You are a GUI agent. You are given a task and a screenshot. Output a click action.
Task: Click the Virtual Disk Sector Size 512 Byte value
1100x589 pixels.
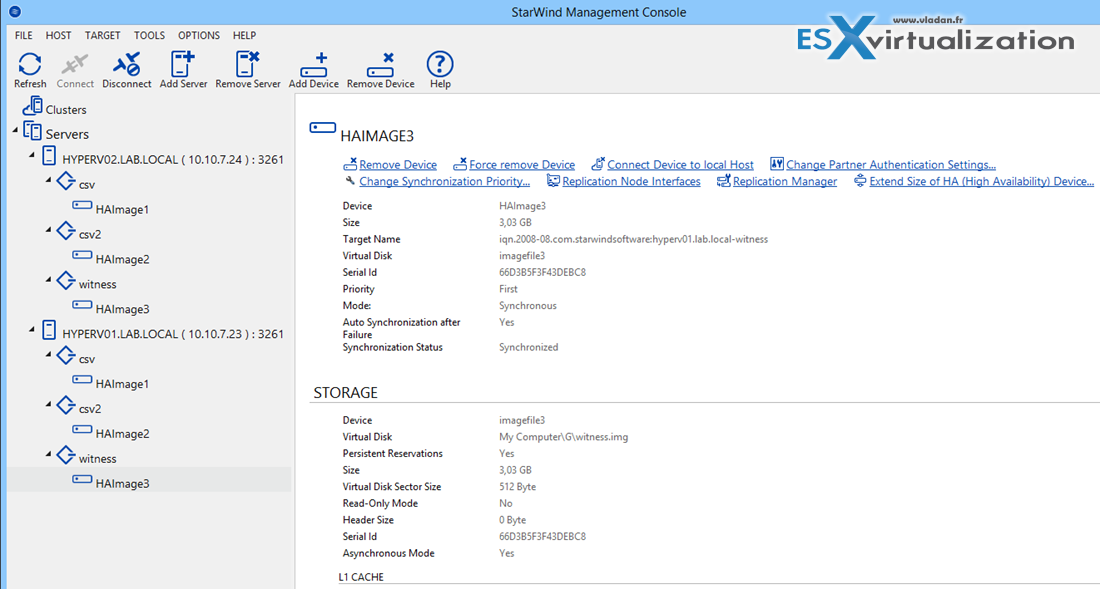[518, 487]
